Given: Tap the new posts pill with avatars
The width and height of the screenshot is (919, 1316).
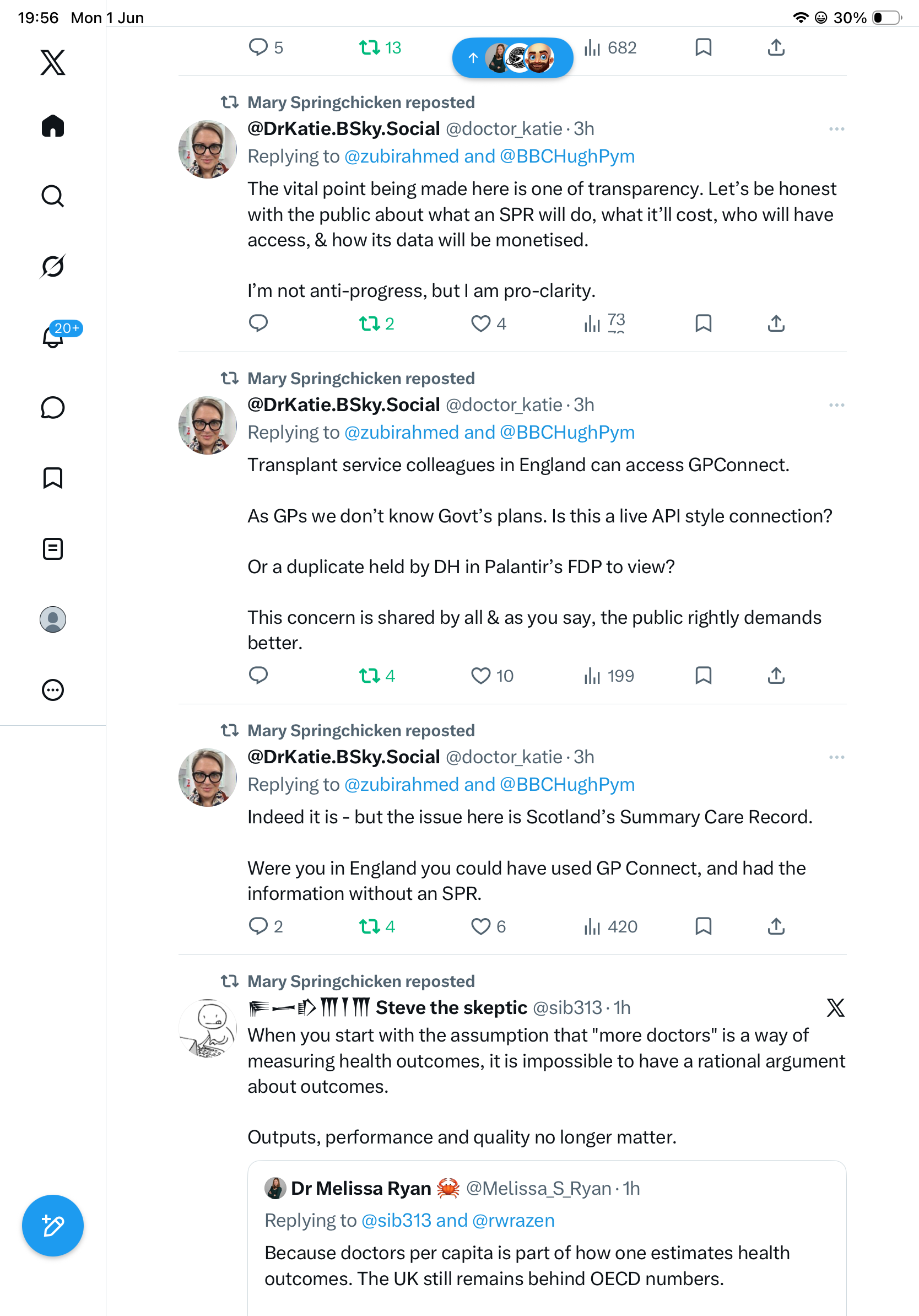Looking at the screenshot, I should tap(513, 57).
